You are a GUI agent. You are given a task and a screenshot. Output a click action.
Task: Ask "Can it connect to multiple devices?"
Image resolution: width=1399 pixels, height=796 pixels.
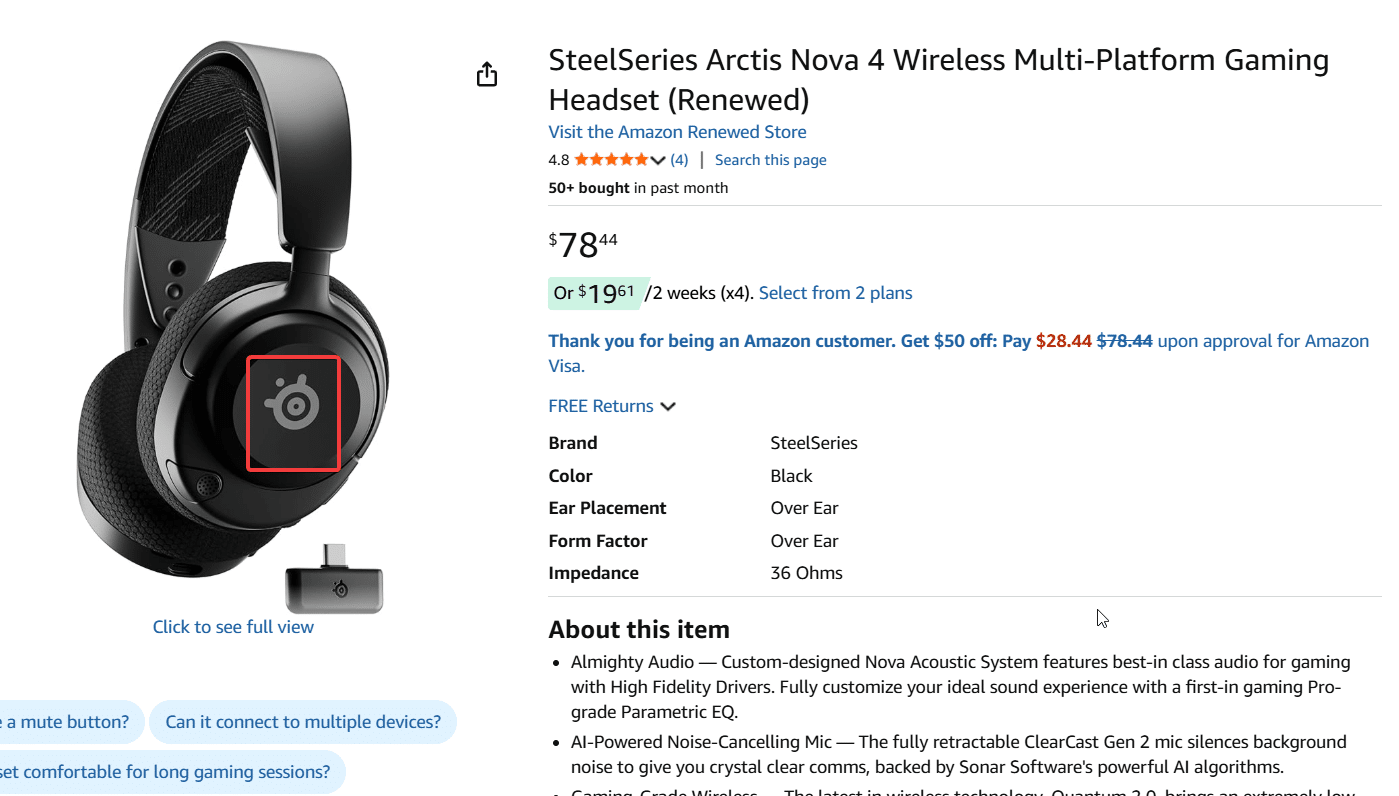(303, 722)
